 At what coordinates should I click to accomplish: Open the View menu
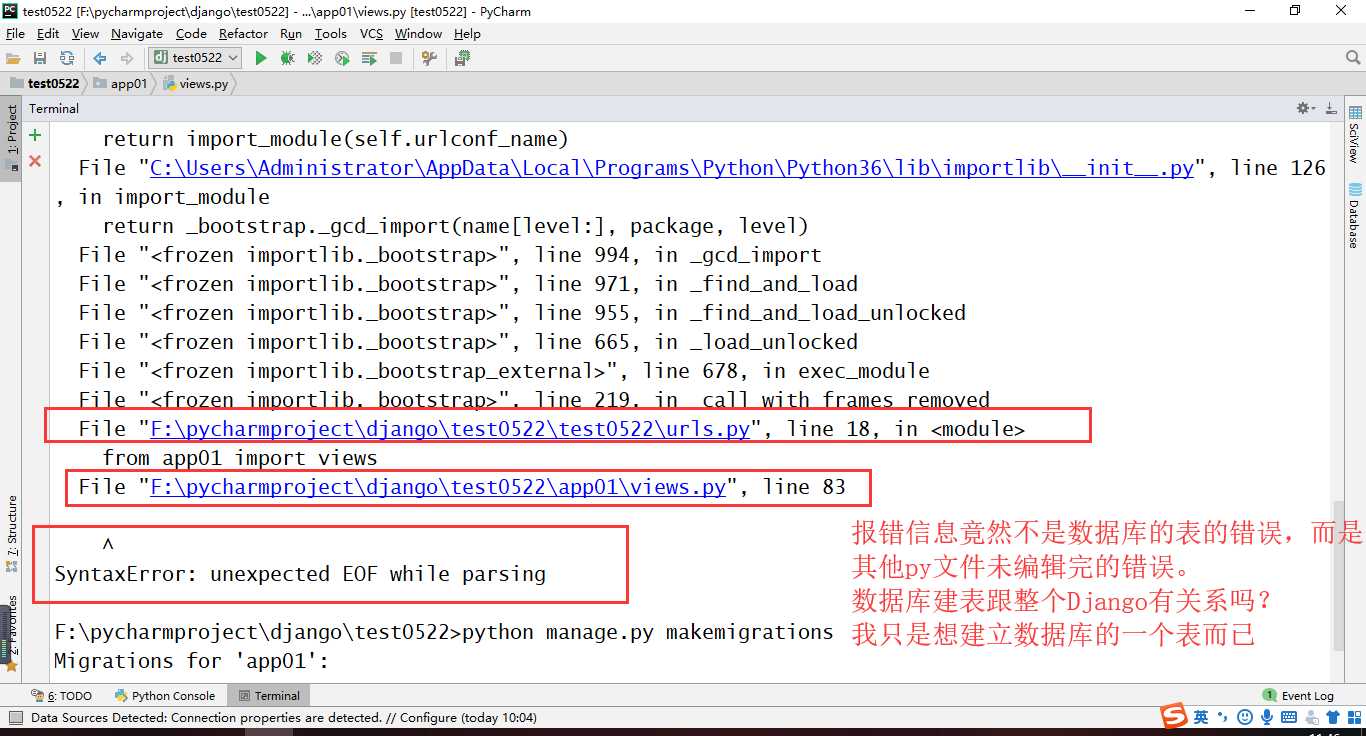pos(85,33)
